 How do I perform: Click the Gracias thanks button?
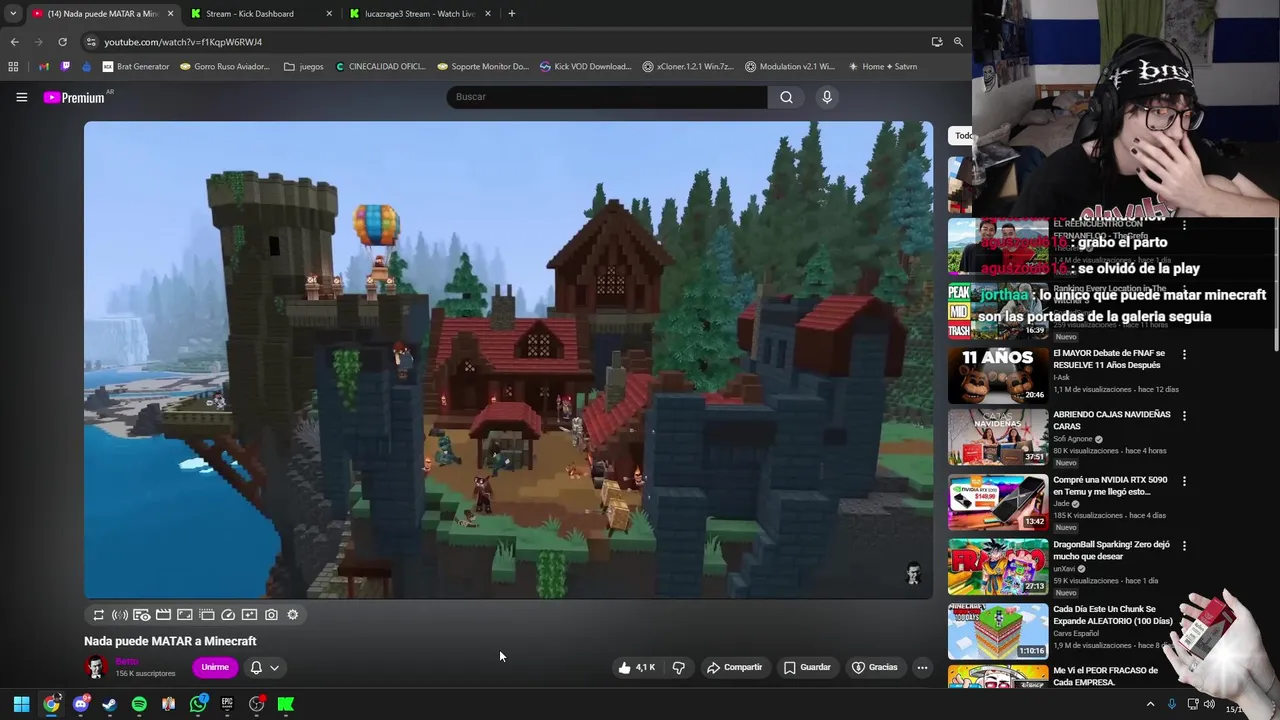coord(875,667)
